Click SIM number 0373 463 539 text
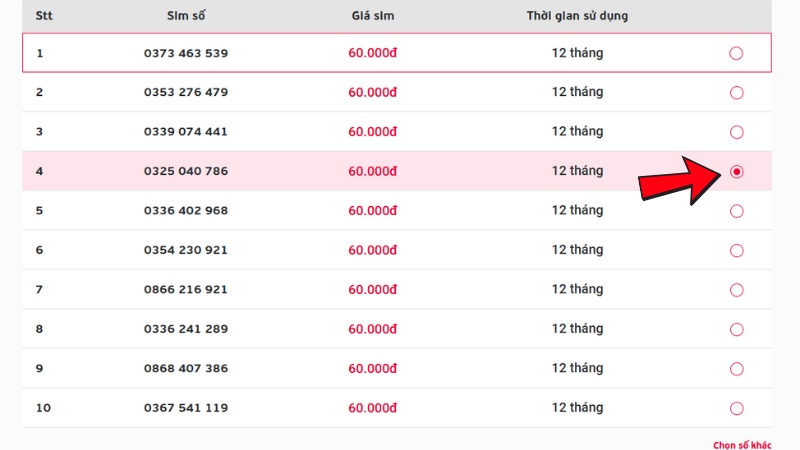The image size is (800, 450). [x=186, y=53]
